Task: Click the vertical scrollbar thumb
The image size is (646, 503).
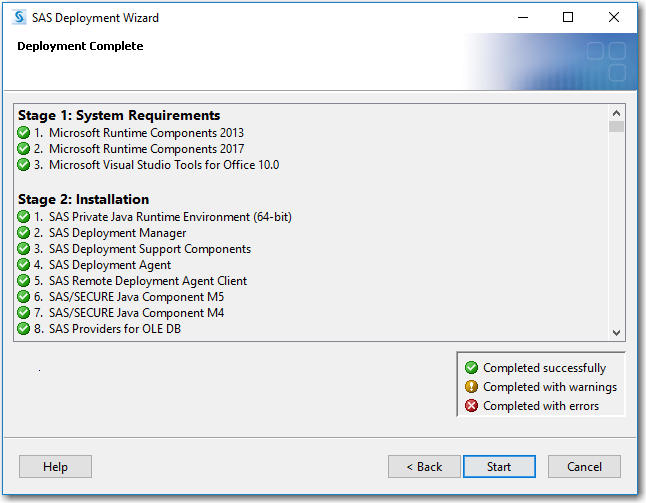Action: point(616,127)
